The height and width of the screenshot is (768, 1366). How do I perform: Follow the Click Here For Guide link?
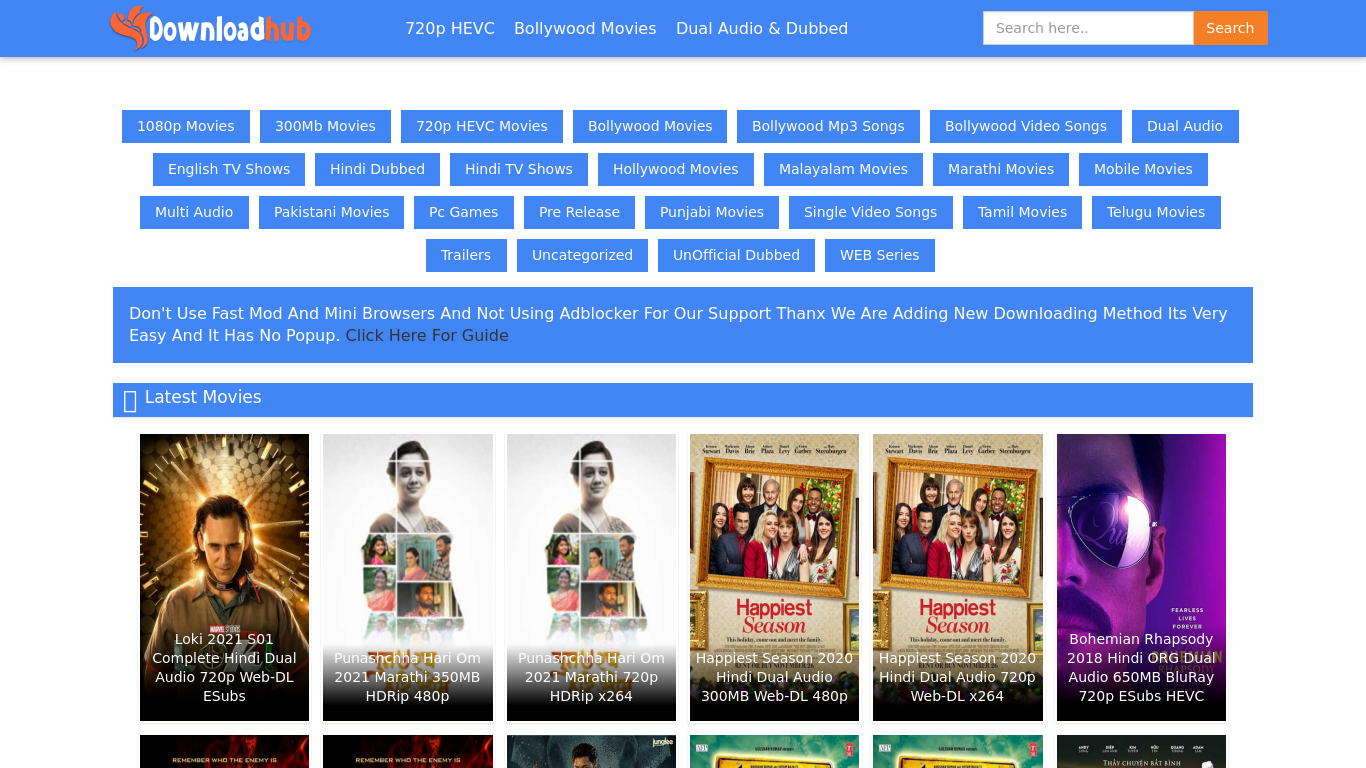coord(427,336)
